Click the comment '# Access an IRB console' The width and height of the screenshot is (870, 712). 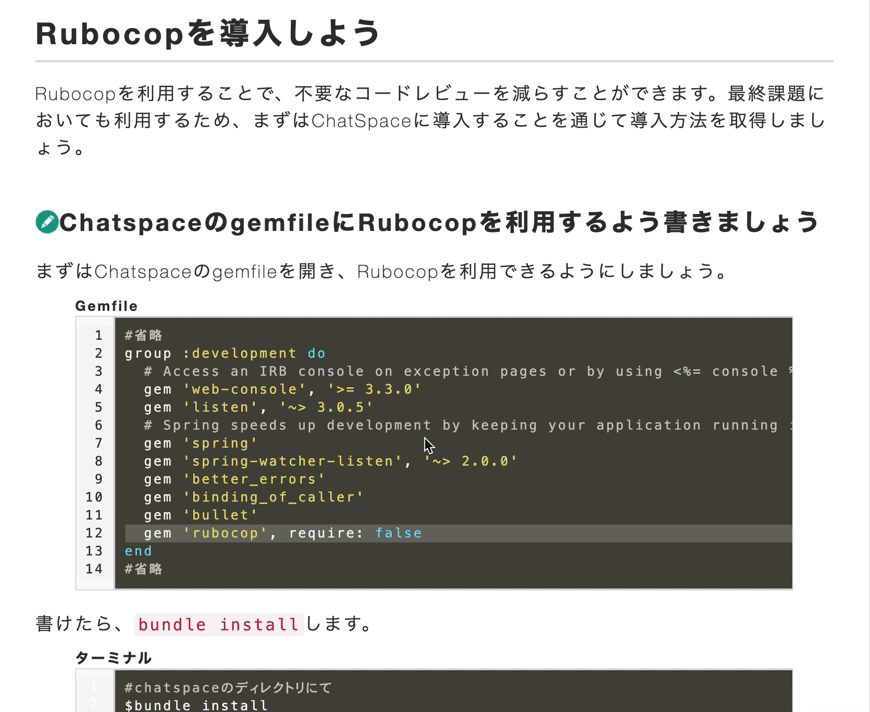467,371
